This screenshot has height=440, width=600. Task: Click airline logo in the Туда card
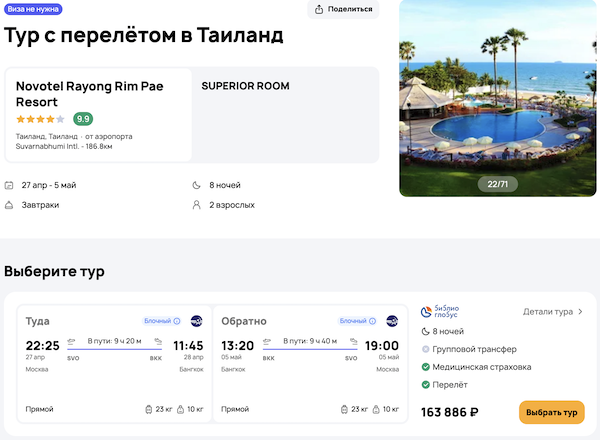(196, 321)
